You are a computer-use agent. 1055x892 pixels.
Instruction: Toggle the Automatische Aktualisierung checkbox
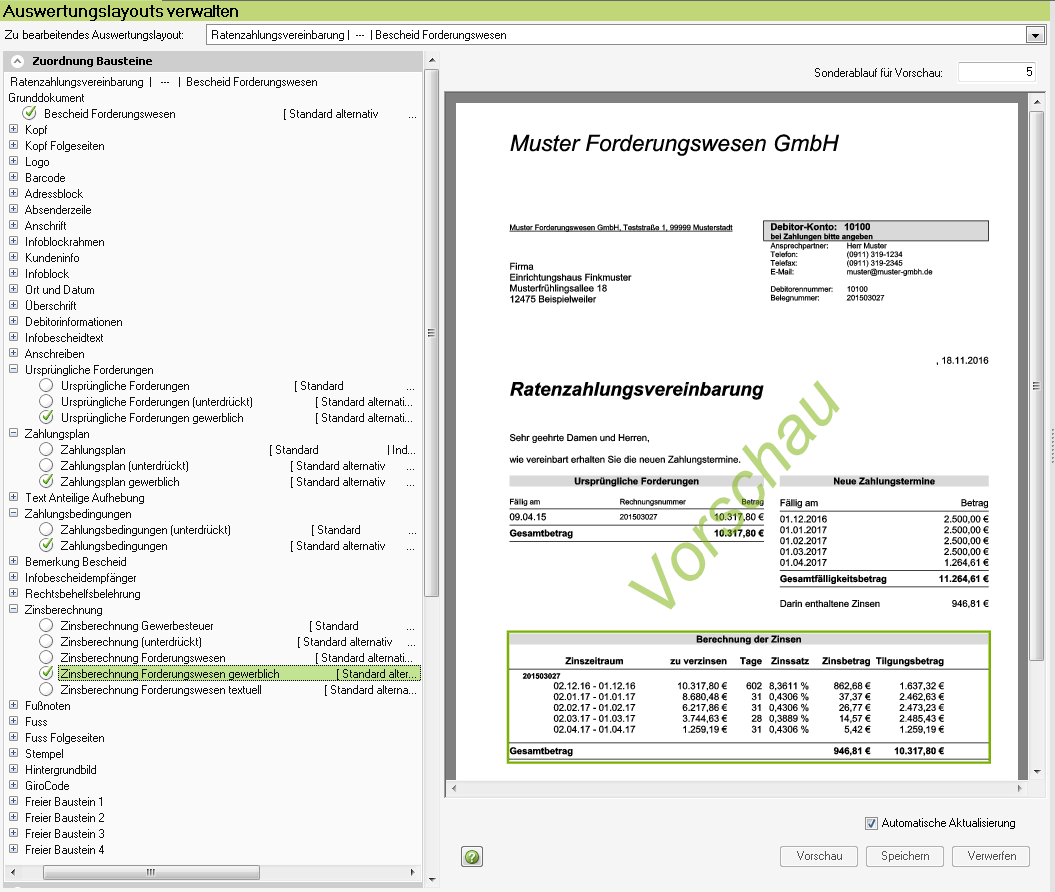tap(872, 823)
